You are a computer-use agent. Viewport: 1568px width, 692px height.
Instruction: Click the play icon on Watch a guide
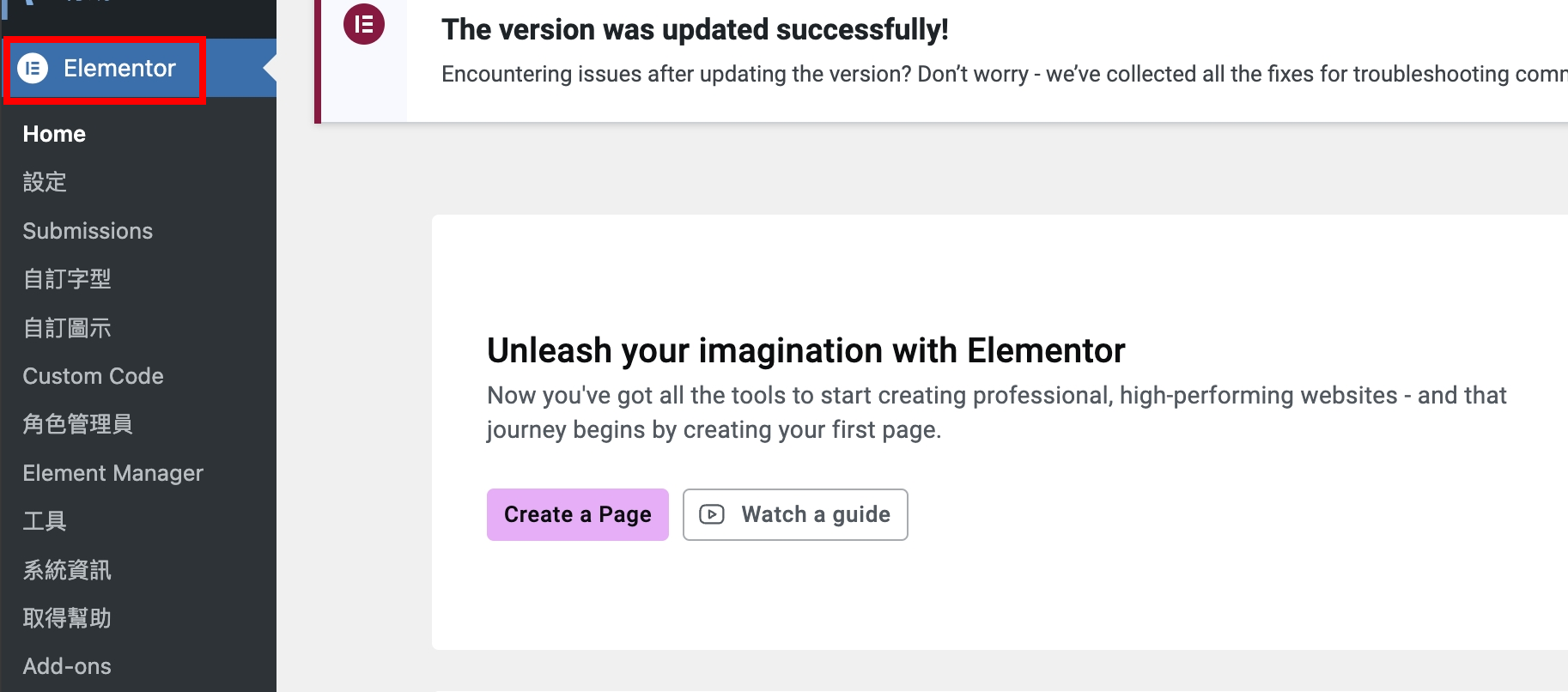click(x=712, y=514)
